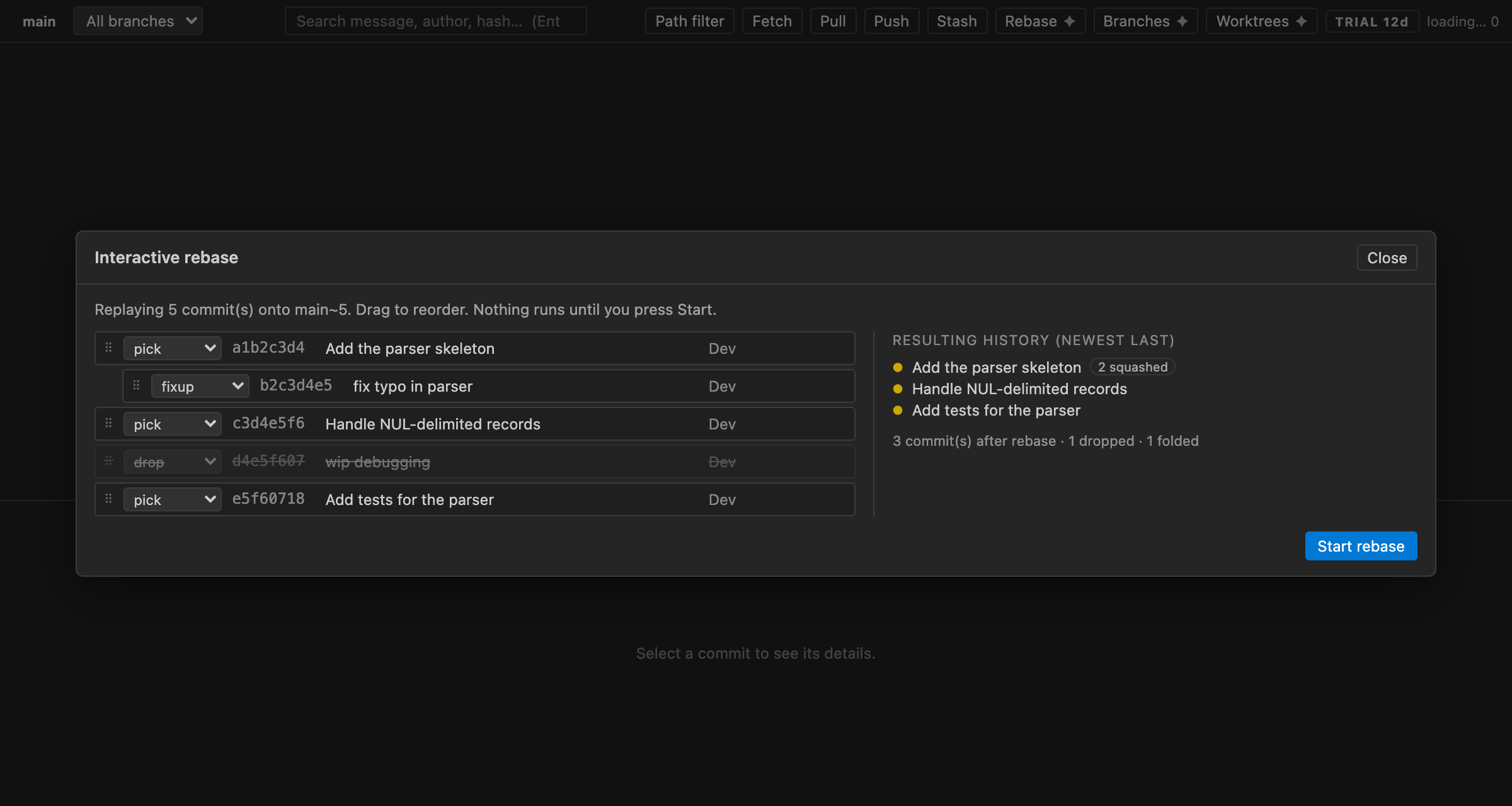
Task: Select commit hash e5f60718
Action: click(x=268, y=499)
